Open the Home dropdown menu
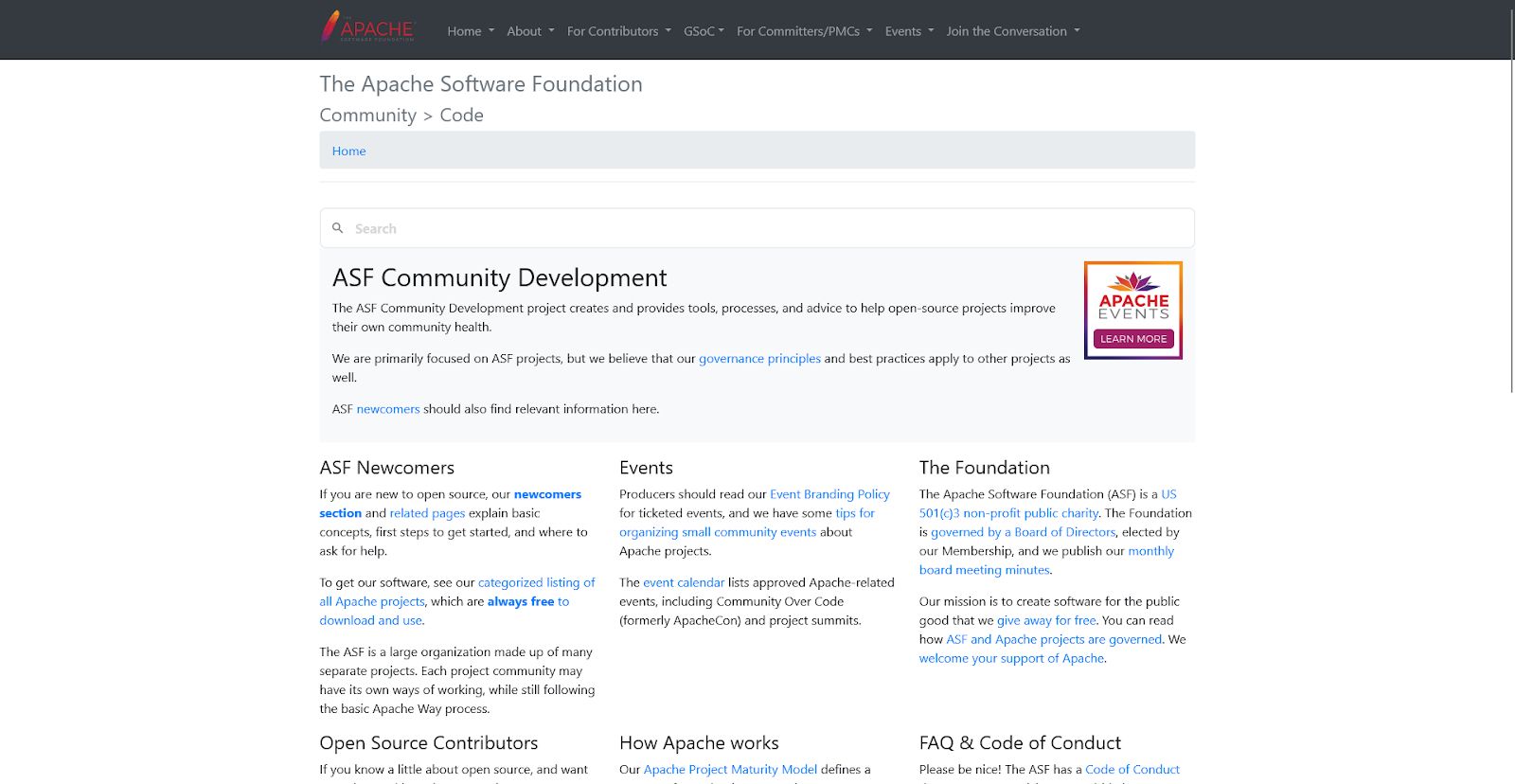This screenshot has height=784, width=1515. tap(471, 31)
